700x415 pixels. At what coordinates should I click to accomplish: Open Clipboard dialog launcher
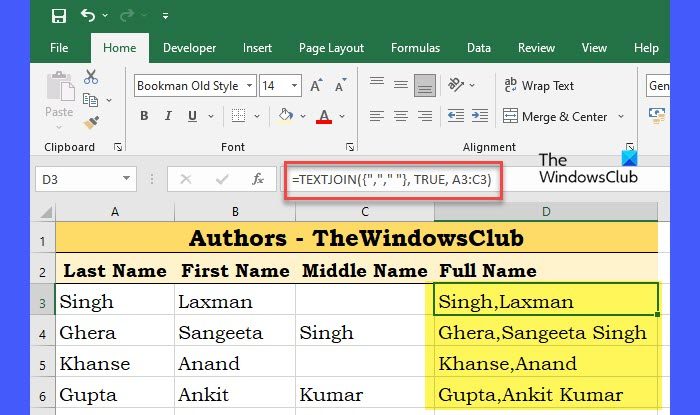tap(118, 147)
